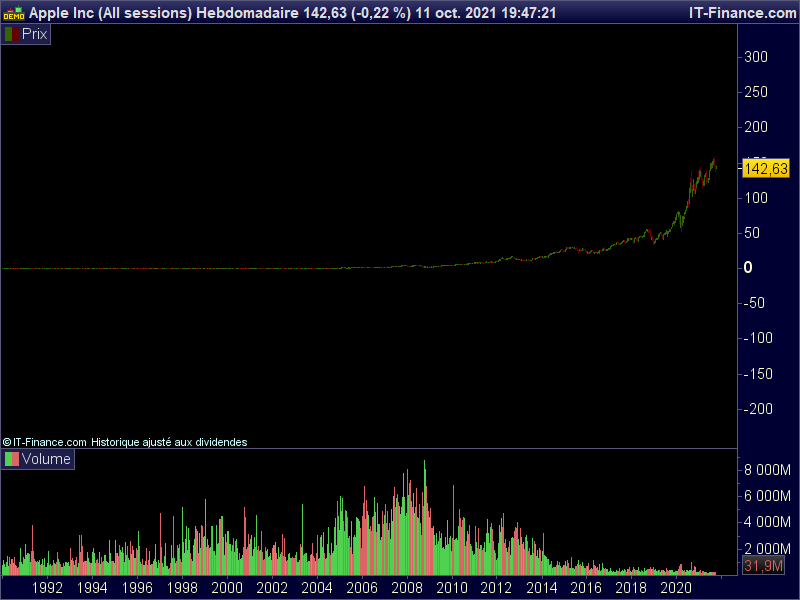
Task: Click the IT-Finance.com title link
Action: click(x=742, y=13)
